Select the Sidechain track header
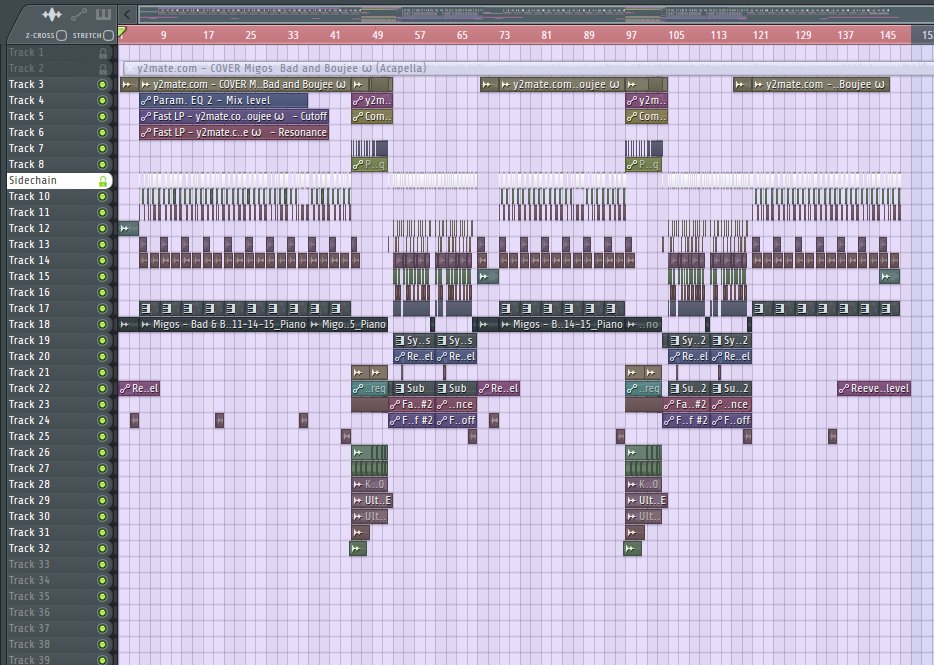The height and width of the screenshot is (665, 934). (x=59, y=181)
